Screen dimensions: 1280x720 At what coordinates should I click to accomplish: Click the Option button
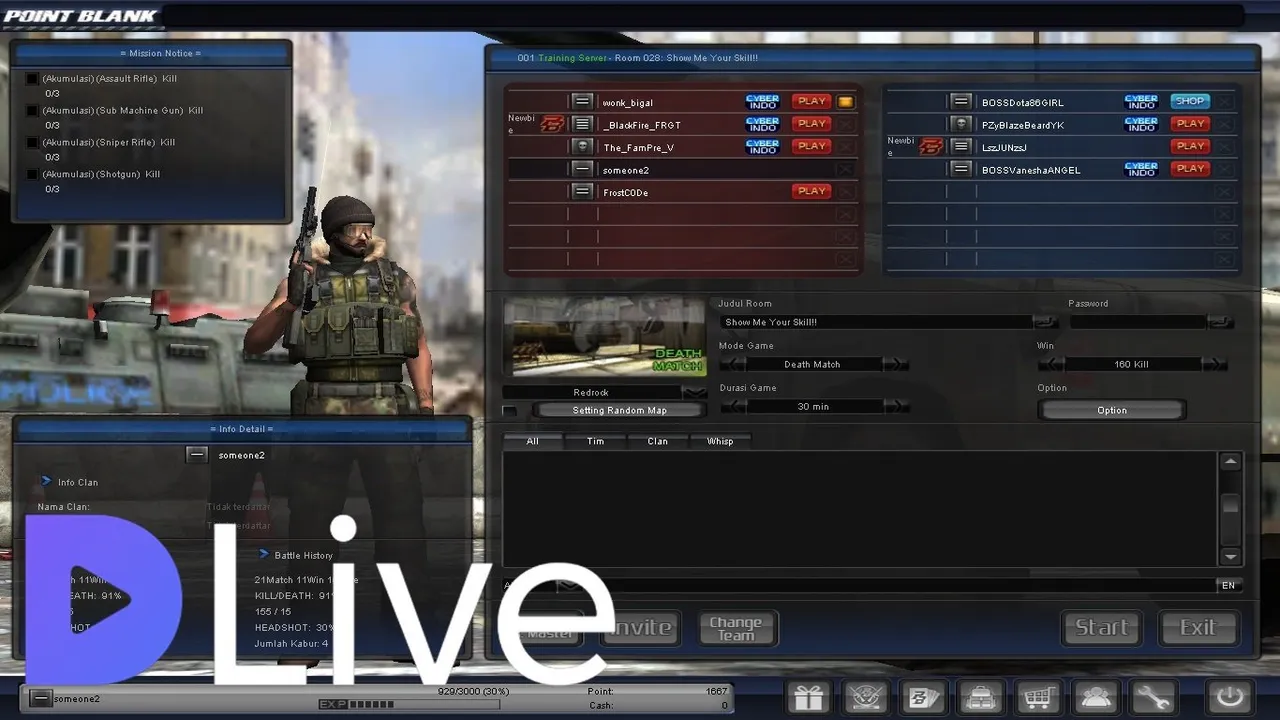[x=1112, y=410]
